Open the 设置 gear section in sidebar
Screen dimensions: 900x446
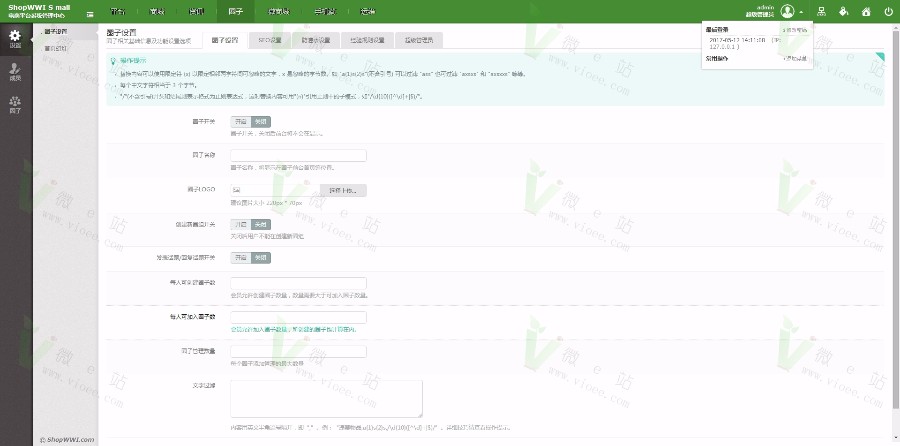15,39
